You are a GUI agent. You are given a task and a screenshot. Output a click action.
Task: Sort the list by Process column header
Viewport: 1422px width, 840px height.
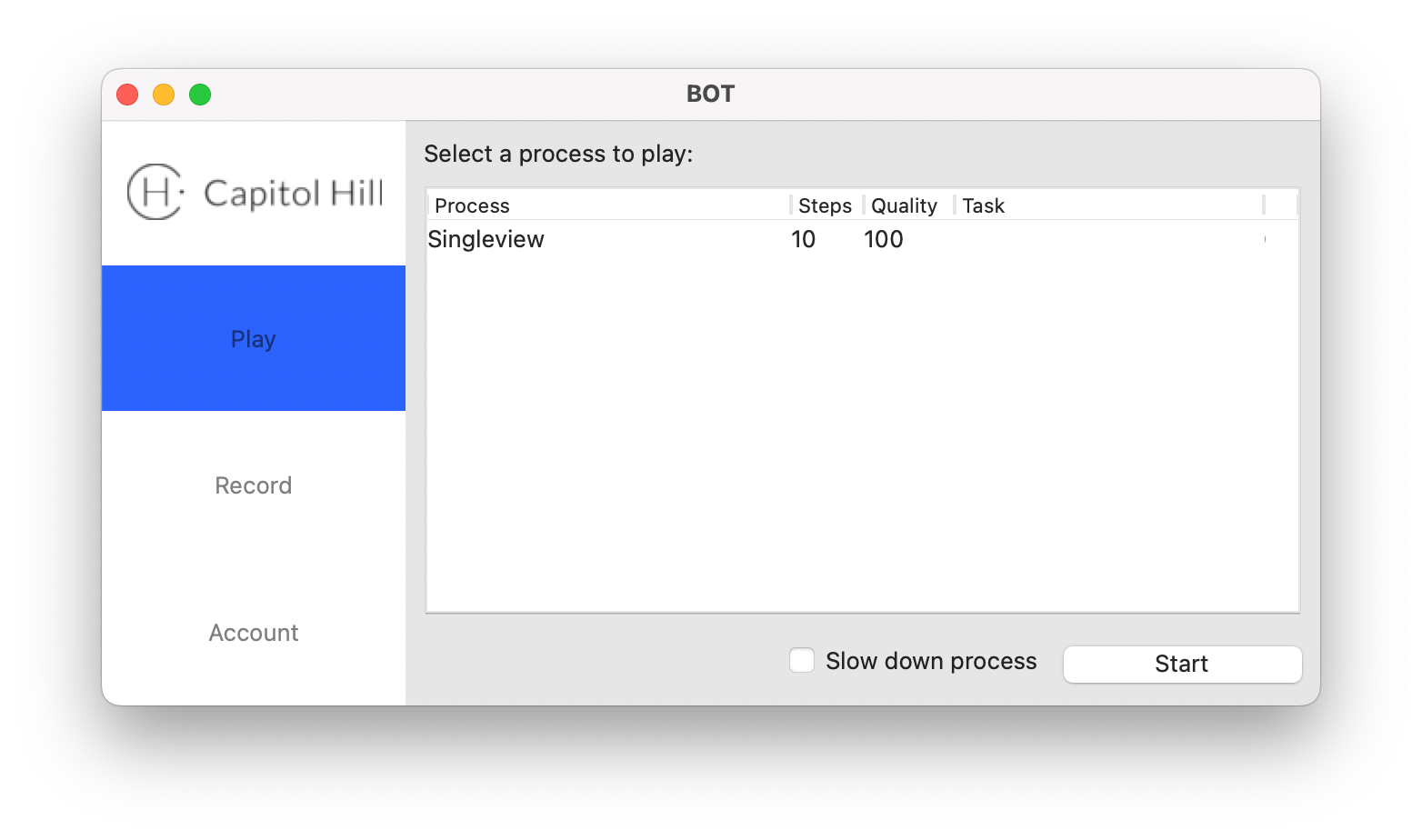point(609,205)
